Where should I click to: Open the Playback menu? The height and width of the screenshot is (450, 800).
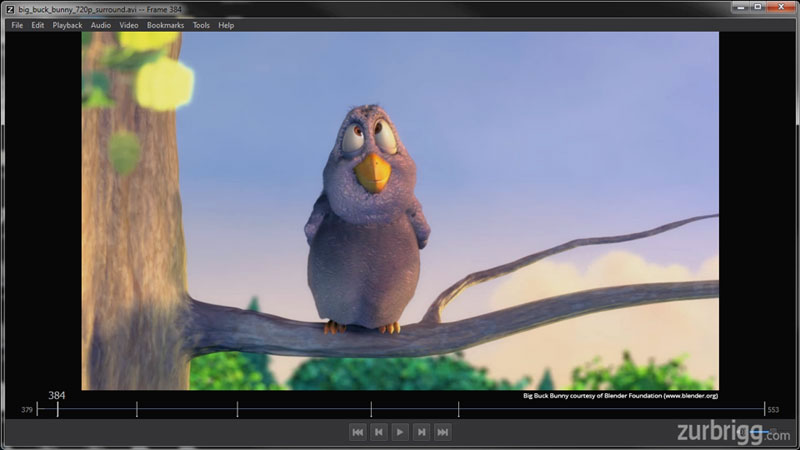(67, 25)
